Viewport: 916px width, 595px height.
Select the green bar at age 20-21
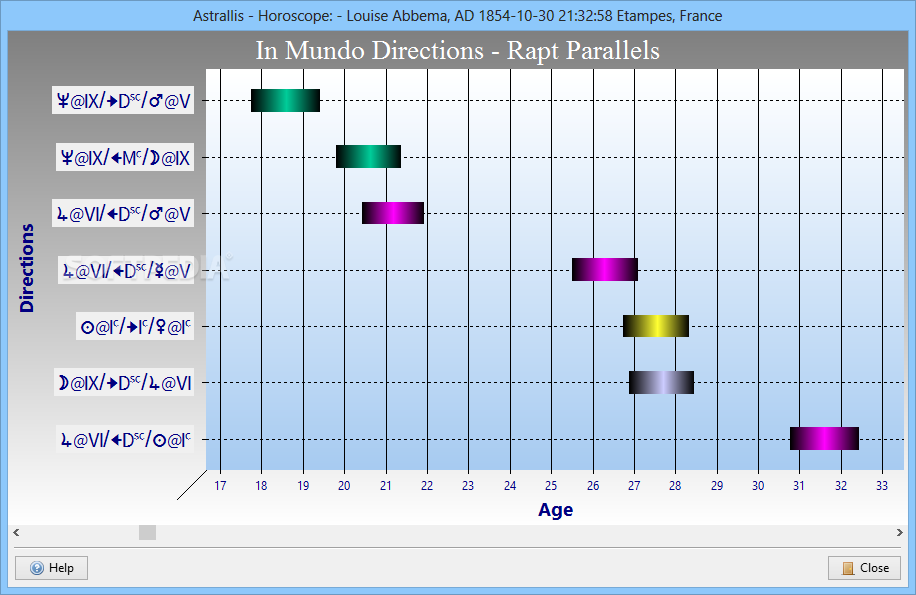click(368, 156)
